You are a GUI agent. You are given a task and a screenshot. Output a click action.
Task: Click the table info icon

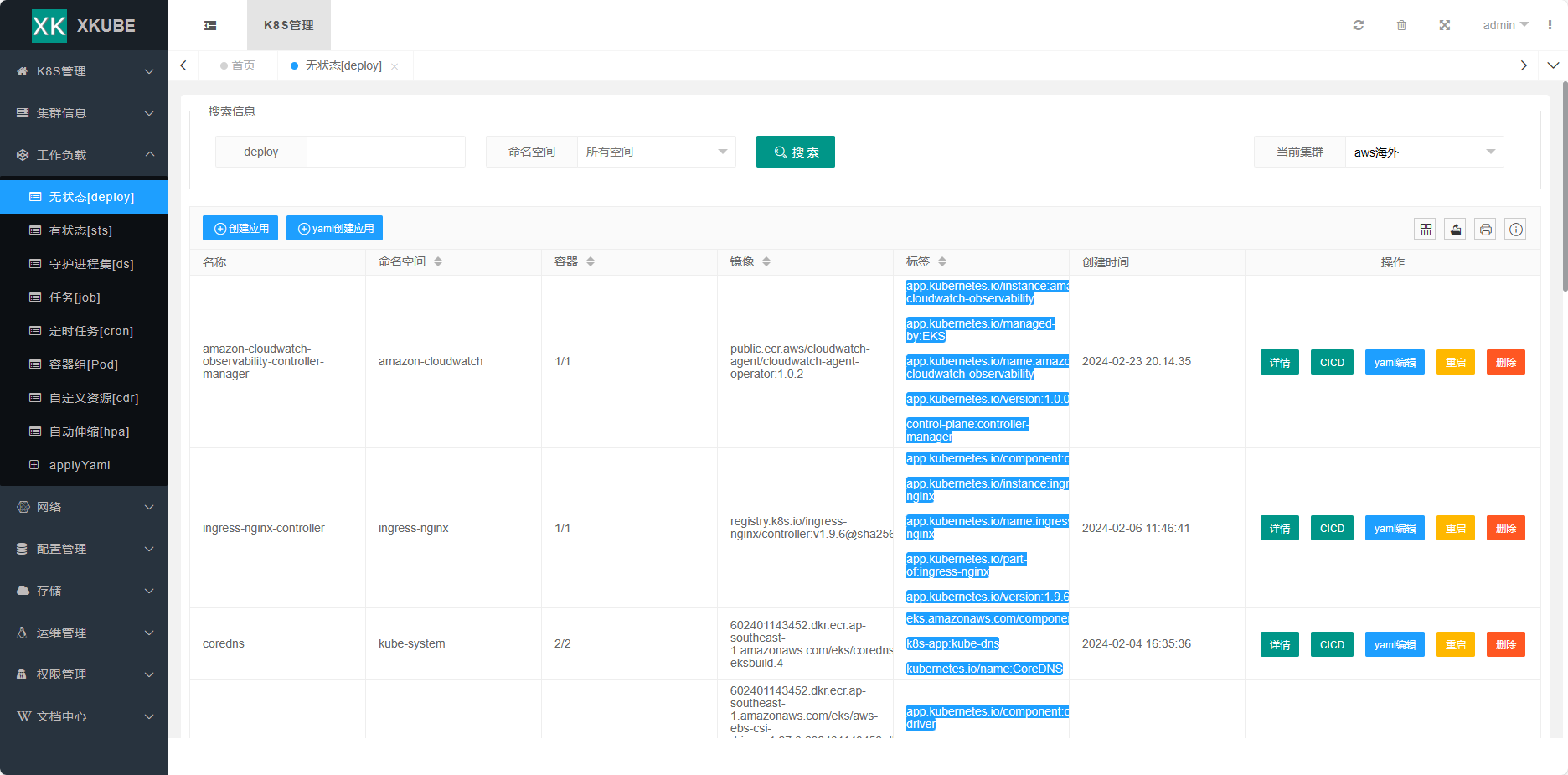[x=1516, y=229]
